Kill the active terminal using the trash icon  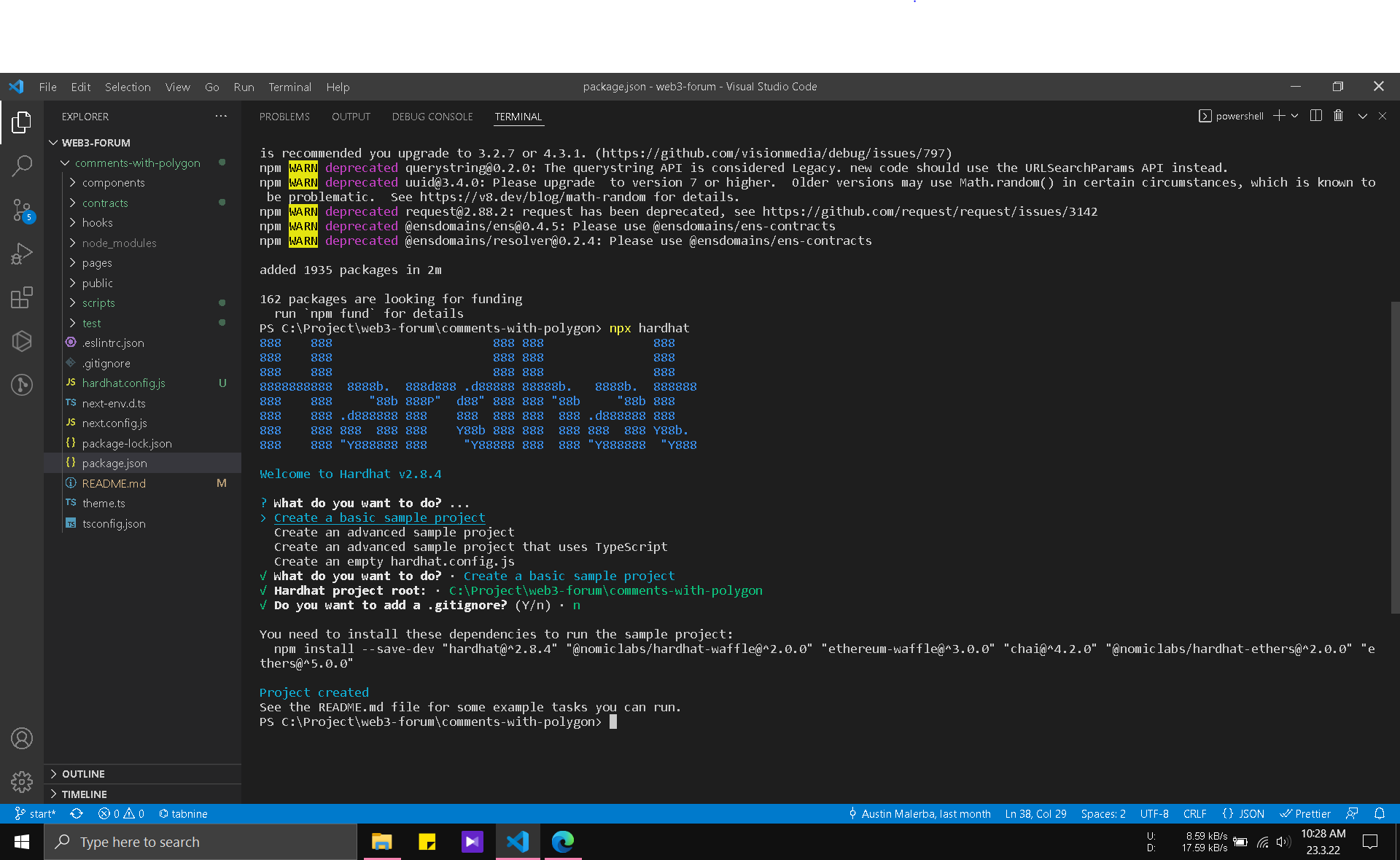pos(1338,116)
